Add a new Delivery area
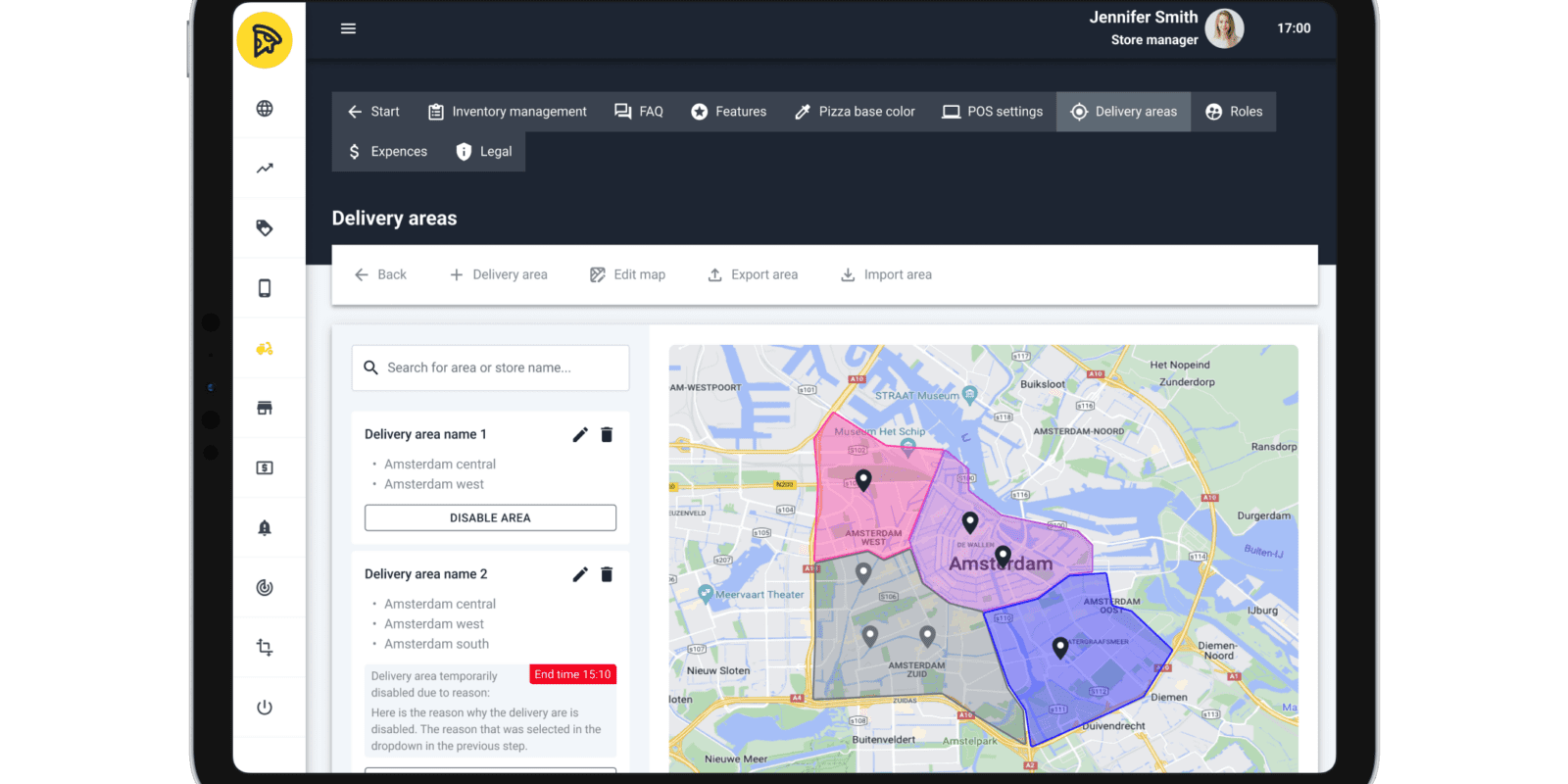The width and height of the screenshot is (1568, 784). tap(498, 275)
